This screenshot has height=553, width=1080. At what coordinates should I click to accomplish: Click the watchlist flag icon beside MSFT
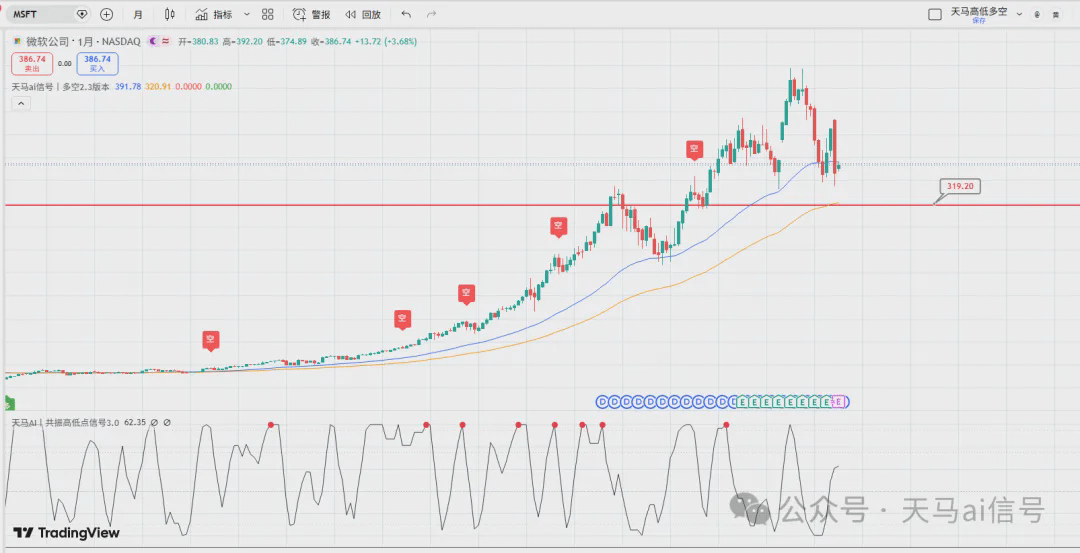(83, 14)
